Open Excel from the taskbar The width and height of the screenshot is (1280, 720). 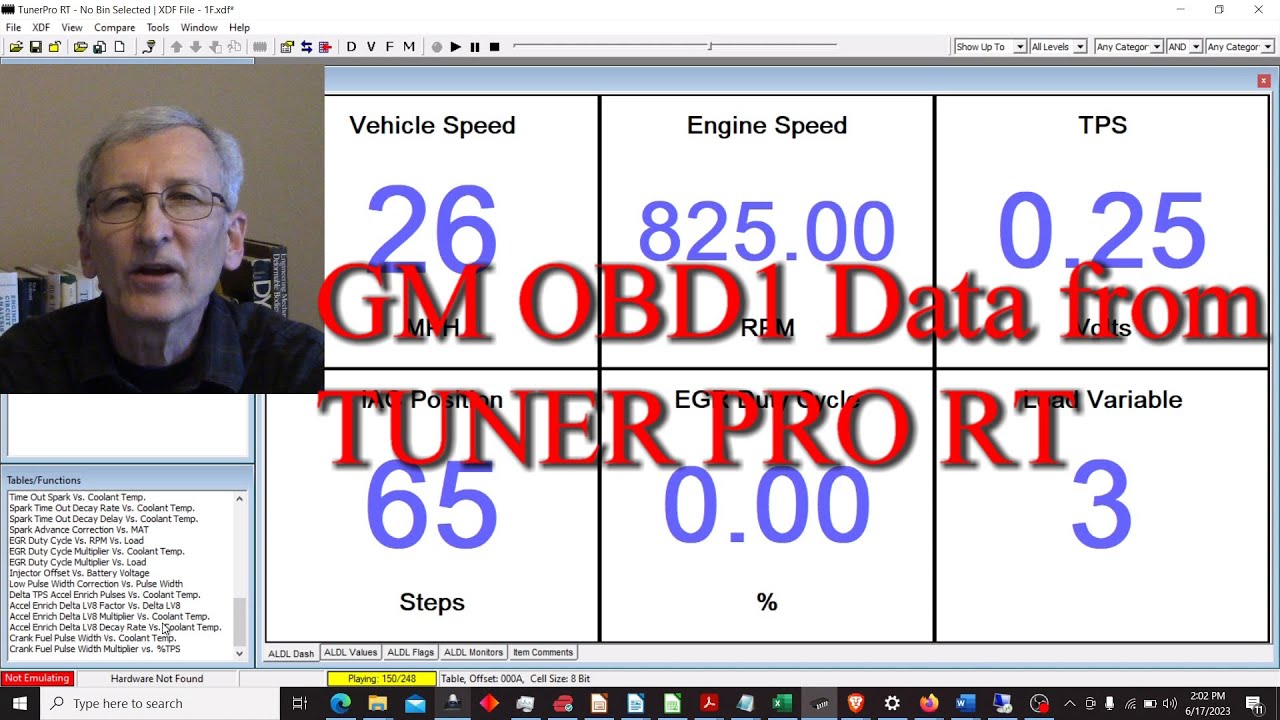pyautogui.click(x=782, y=703)
